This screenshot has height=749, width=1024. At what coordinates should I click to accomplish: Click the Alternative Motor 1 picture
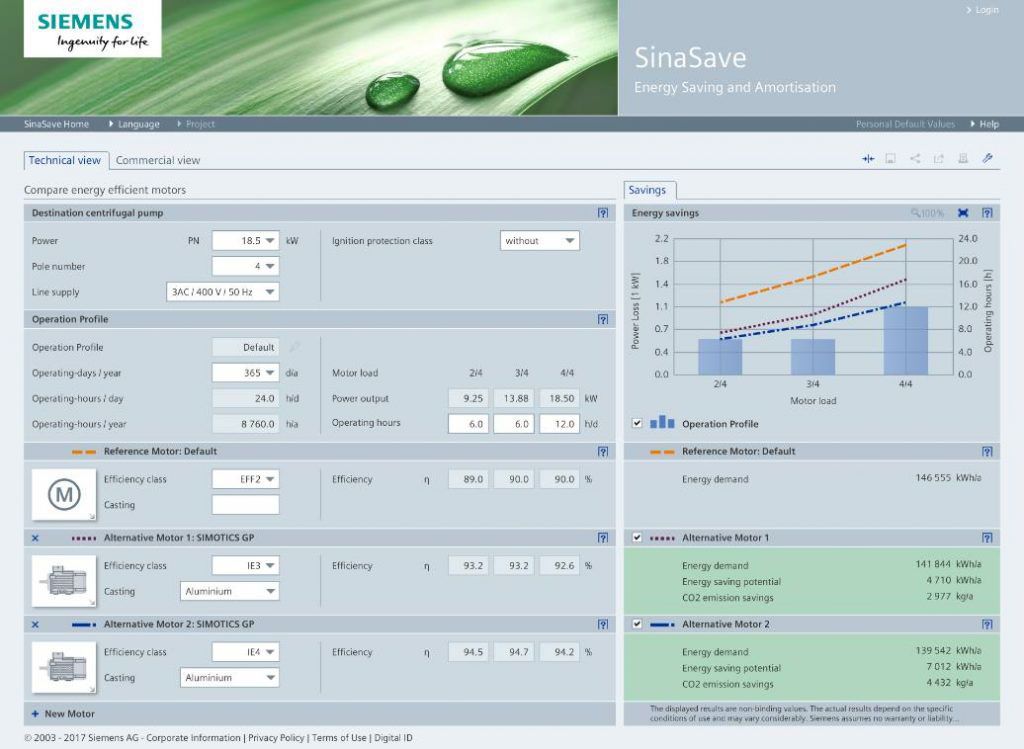click(x=64, y=581)
